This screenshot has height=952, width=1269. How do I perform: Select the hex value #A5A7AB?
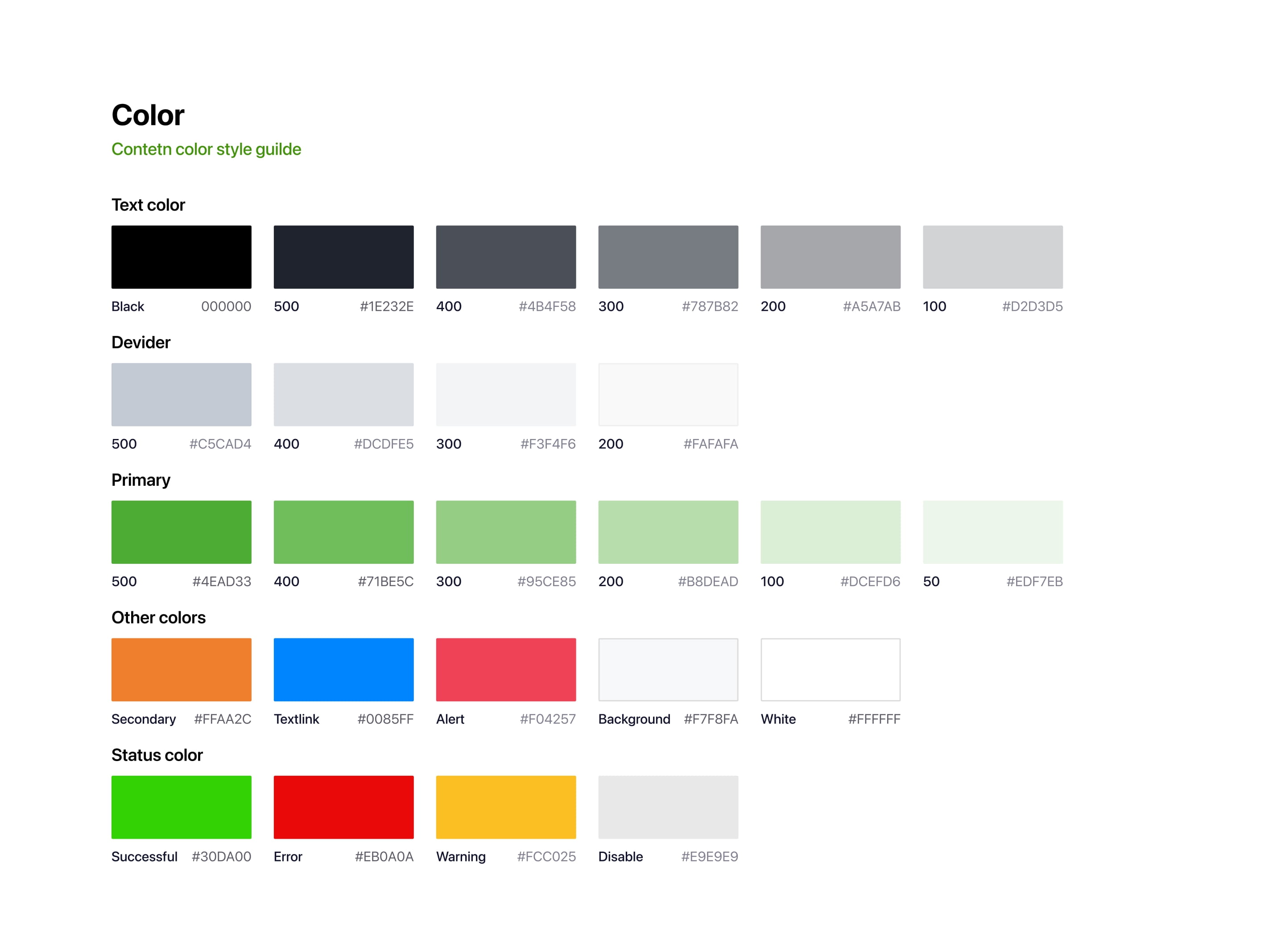pyautogui.click(x=872, y=306)
